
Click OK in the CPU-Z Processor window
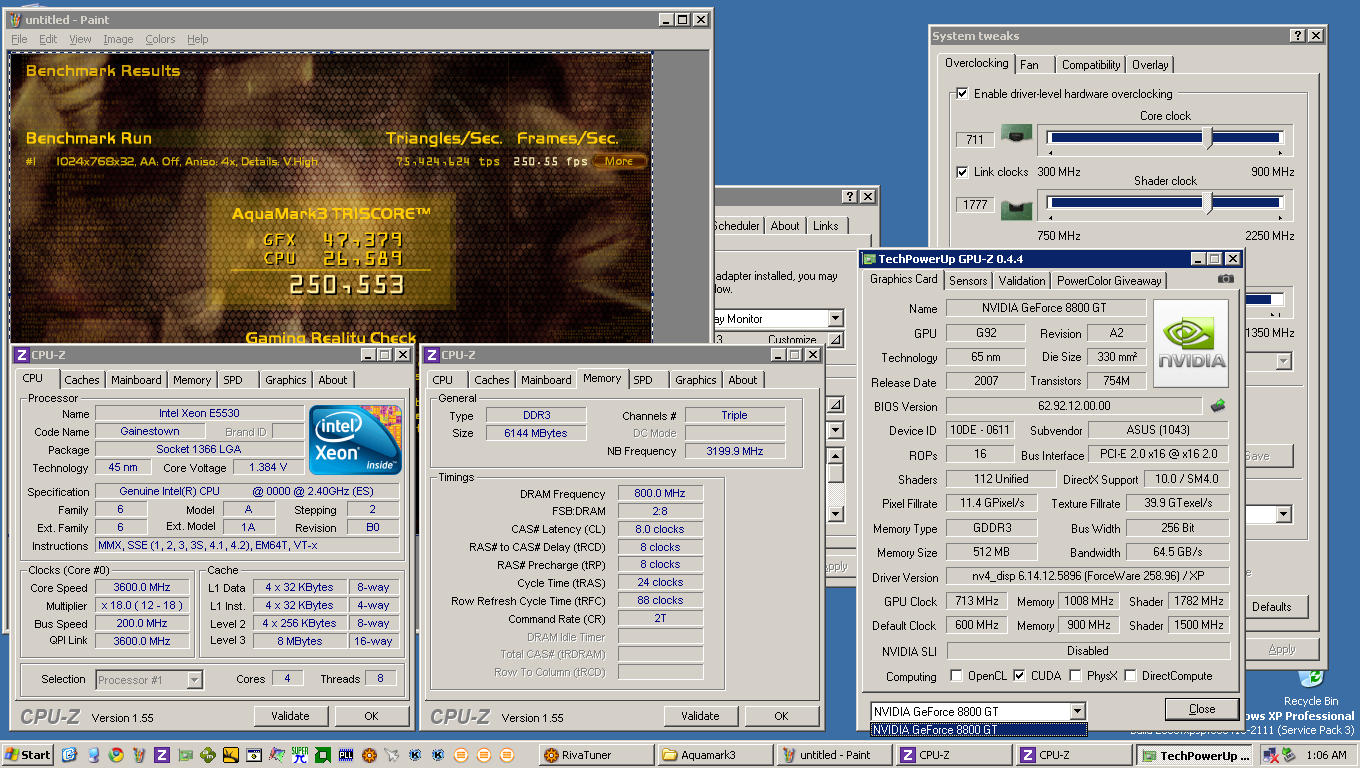click(x=371, y=716)
